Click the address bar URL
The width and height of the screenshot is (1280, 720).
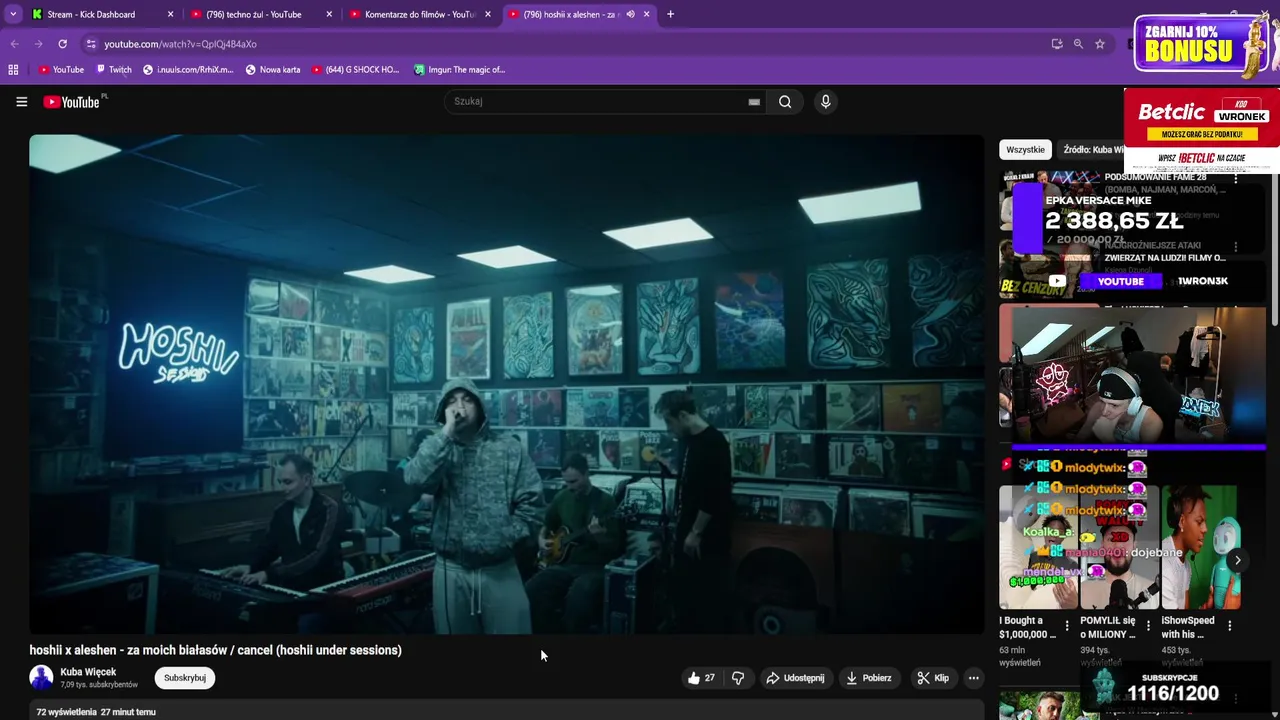coord(180,44)
